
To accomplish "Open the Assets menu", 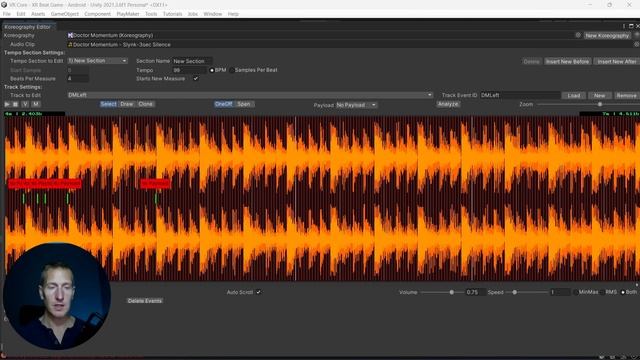I will (38, 14).
